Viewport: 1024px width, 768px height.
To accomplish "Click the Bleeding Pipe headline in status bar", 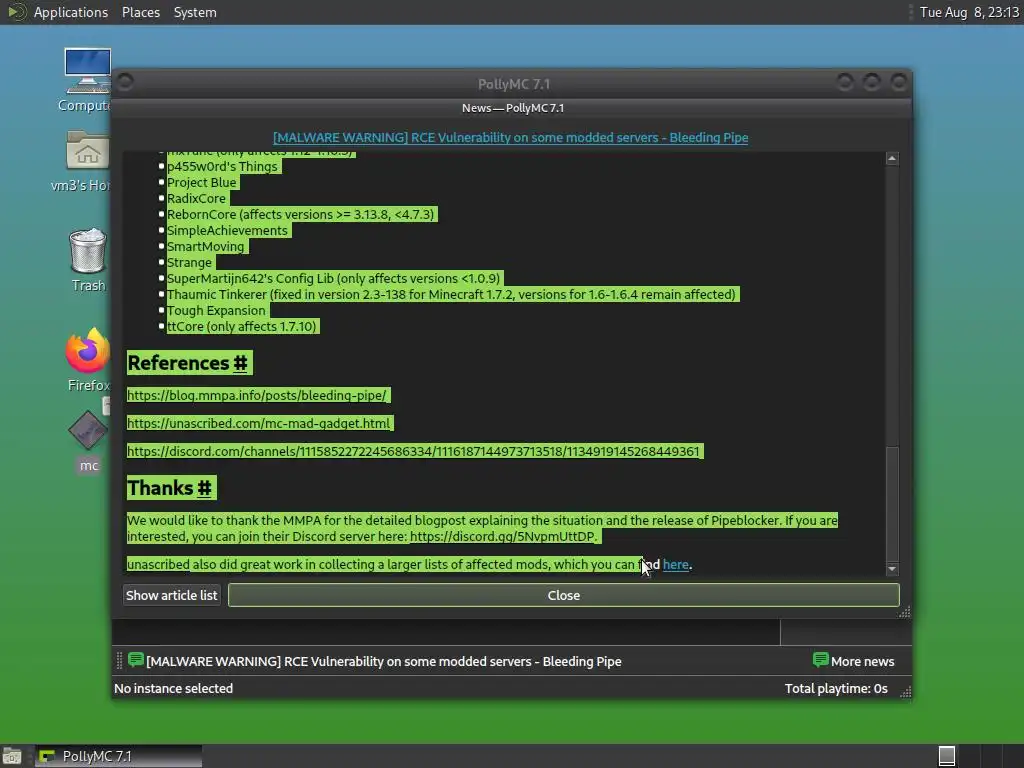I will (384, 661).
